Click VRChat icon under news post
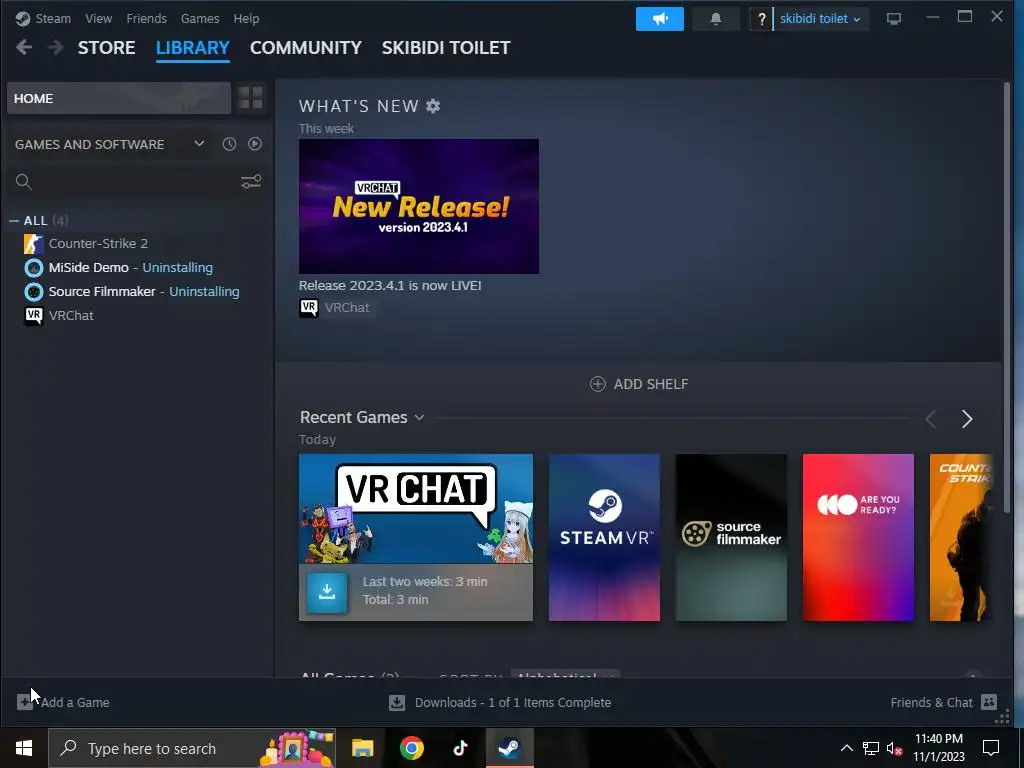 309,308
